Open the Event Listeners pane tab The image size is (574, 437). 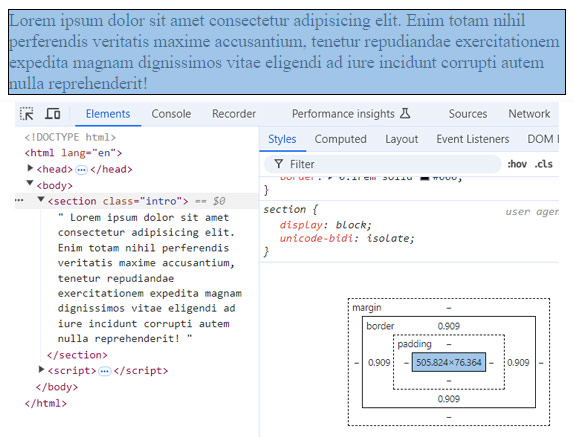[x=473, y=139]
